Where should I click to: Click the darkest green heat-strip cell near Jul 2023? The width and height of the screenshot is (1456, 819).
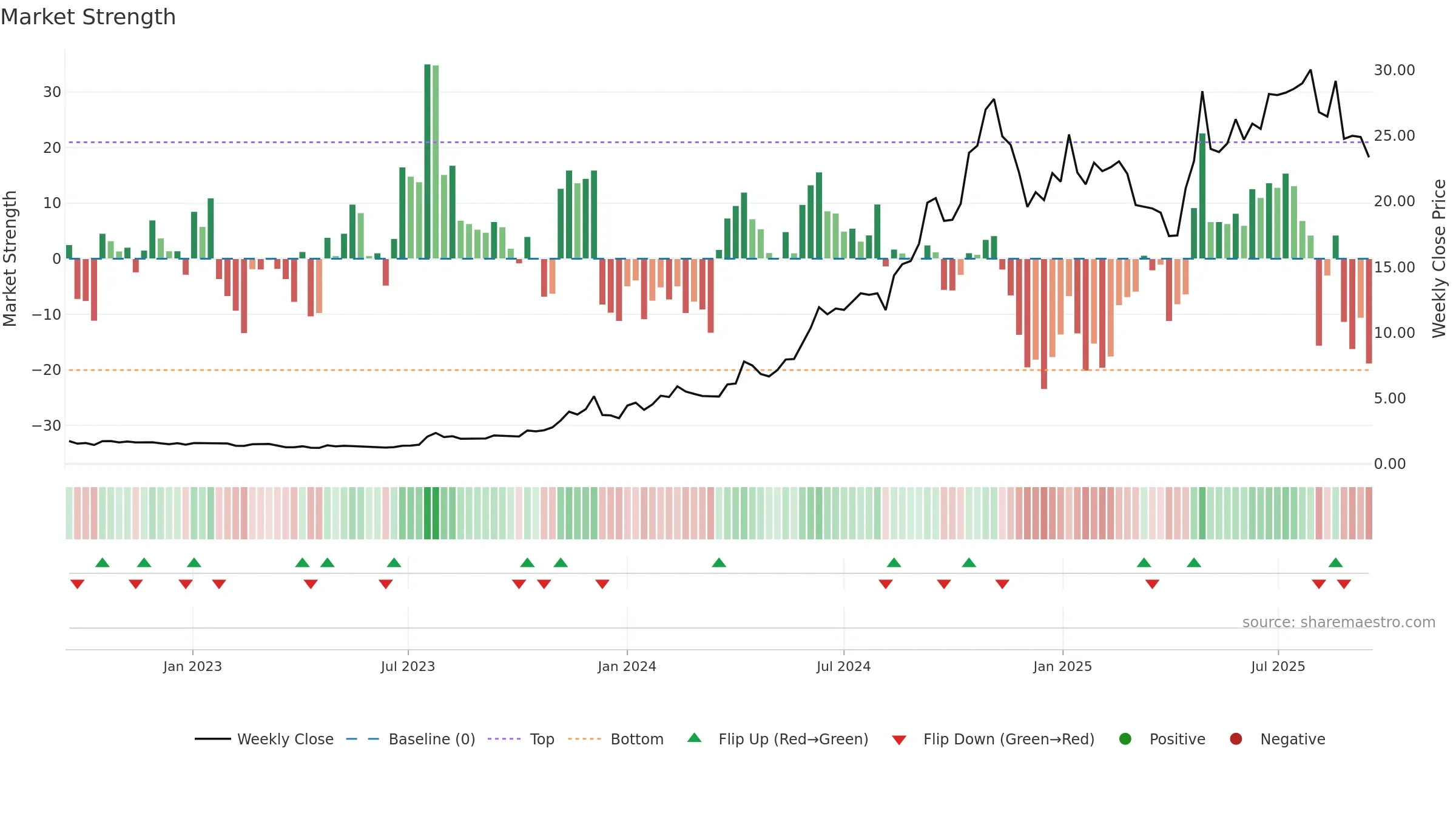[427, 513]
